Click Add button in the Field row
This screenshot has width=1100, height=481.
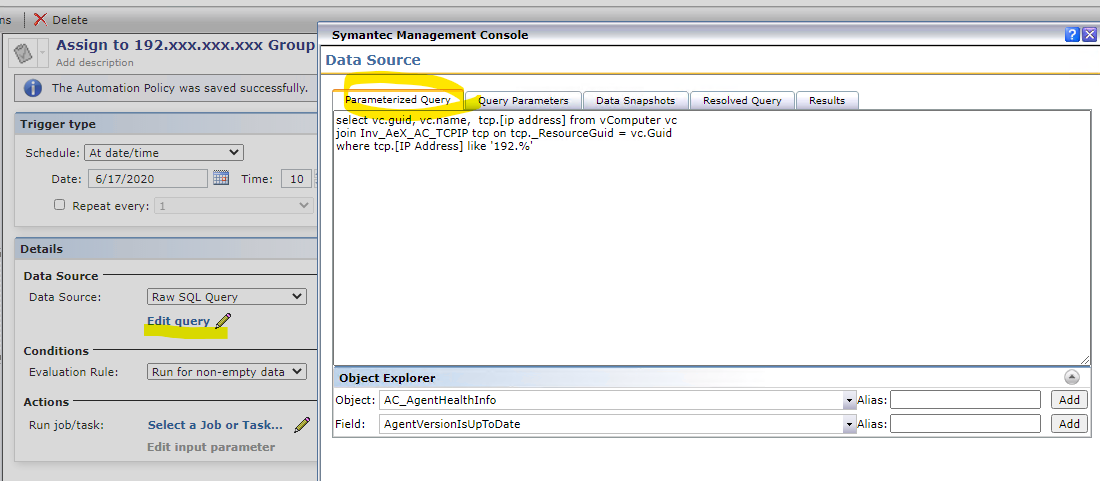tap(1069, 424)
